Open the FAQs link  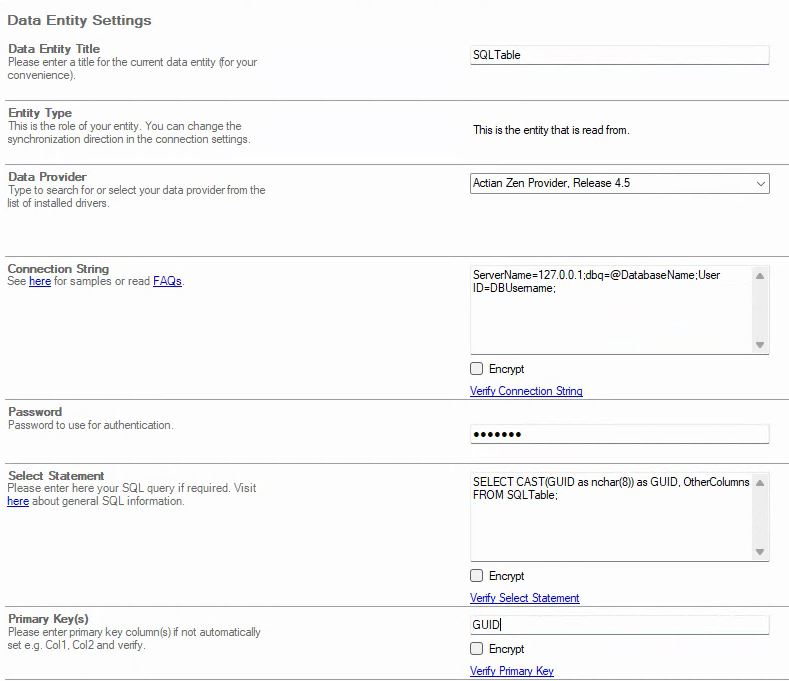[167, 281]
